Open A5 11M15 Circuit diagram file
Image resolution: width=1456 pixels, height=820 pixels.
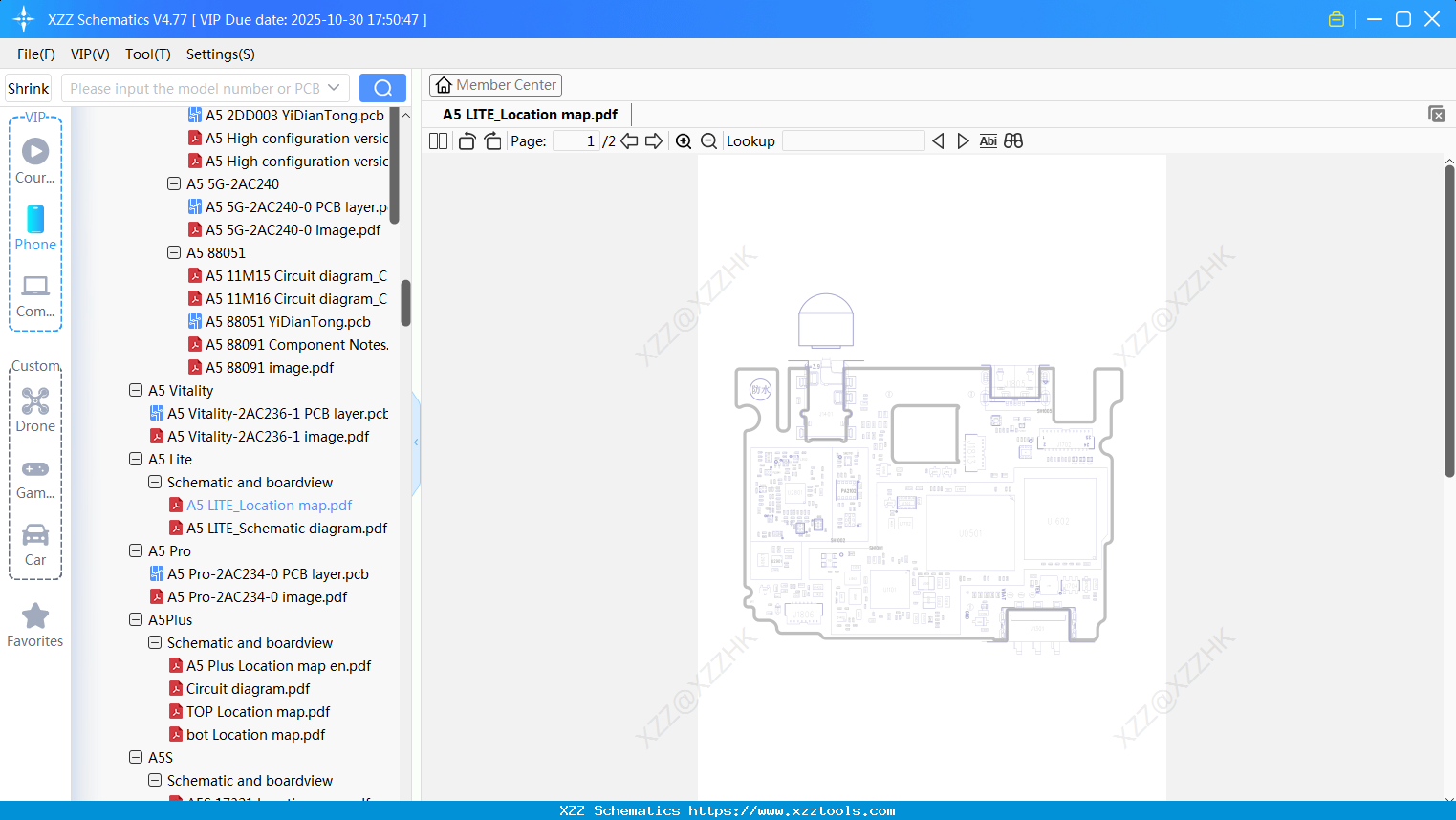pos(288,276)
